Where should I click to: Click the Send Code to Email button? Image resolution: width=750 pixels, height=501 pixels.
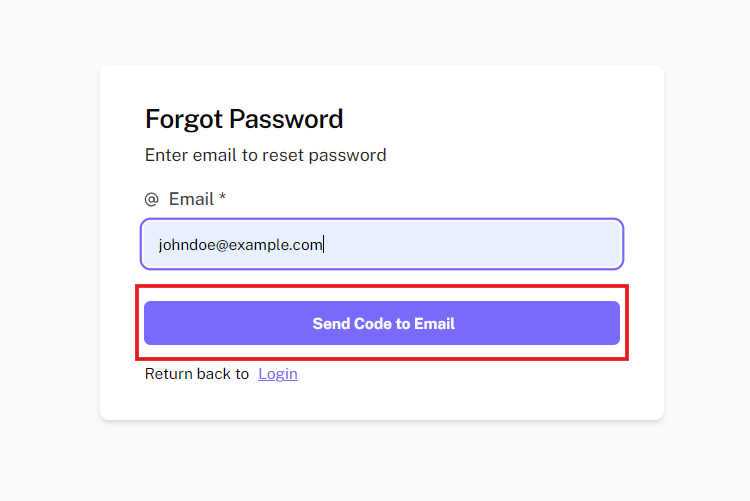click(x=382, y=323)
